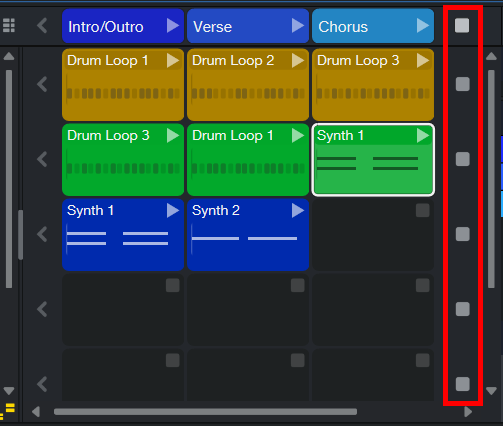
Task: Launch the Verse scene
Action: pos(298,26)
